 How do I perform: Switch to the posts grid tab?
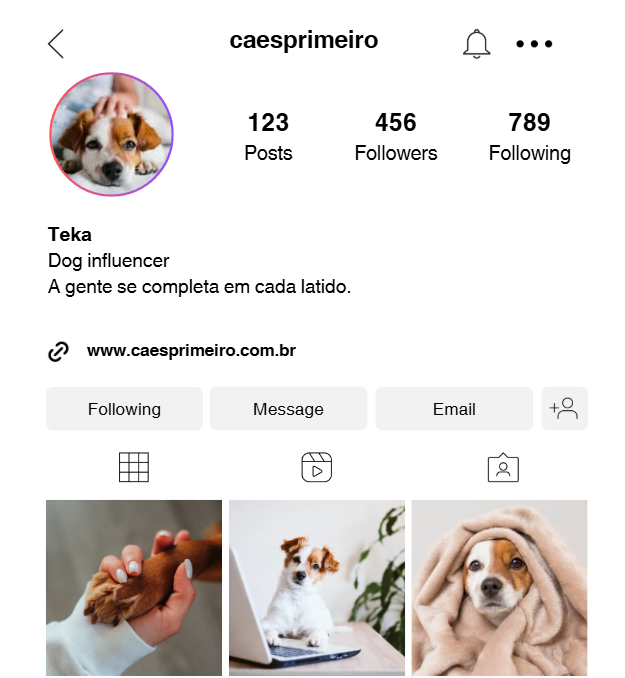(x=134, y=467)
